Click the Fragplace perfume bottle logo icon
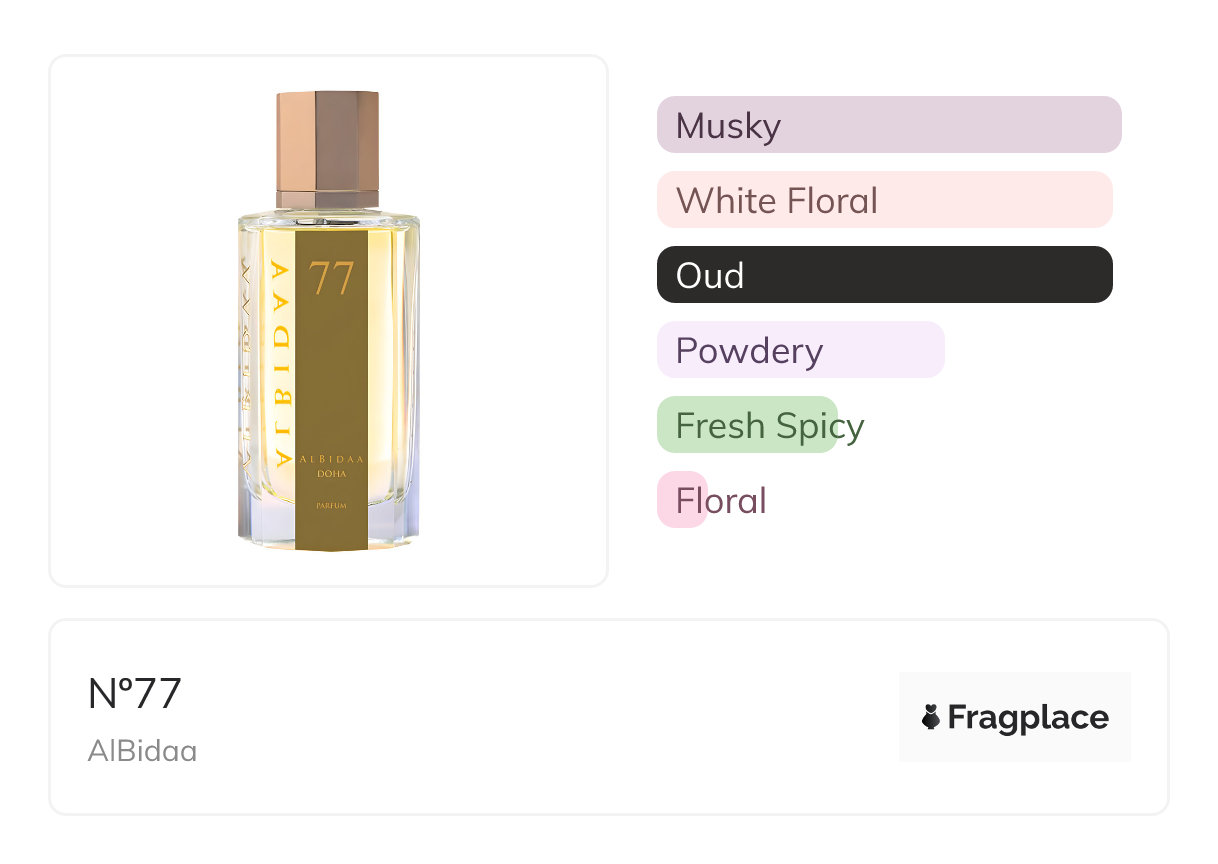Screen dimensions: 1218x864 931,717
